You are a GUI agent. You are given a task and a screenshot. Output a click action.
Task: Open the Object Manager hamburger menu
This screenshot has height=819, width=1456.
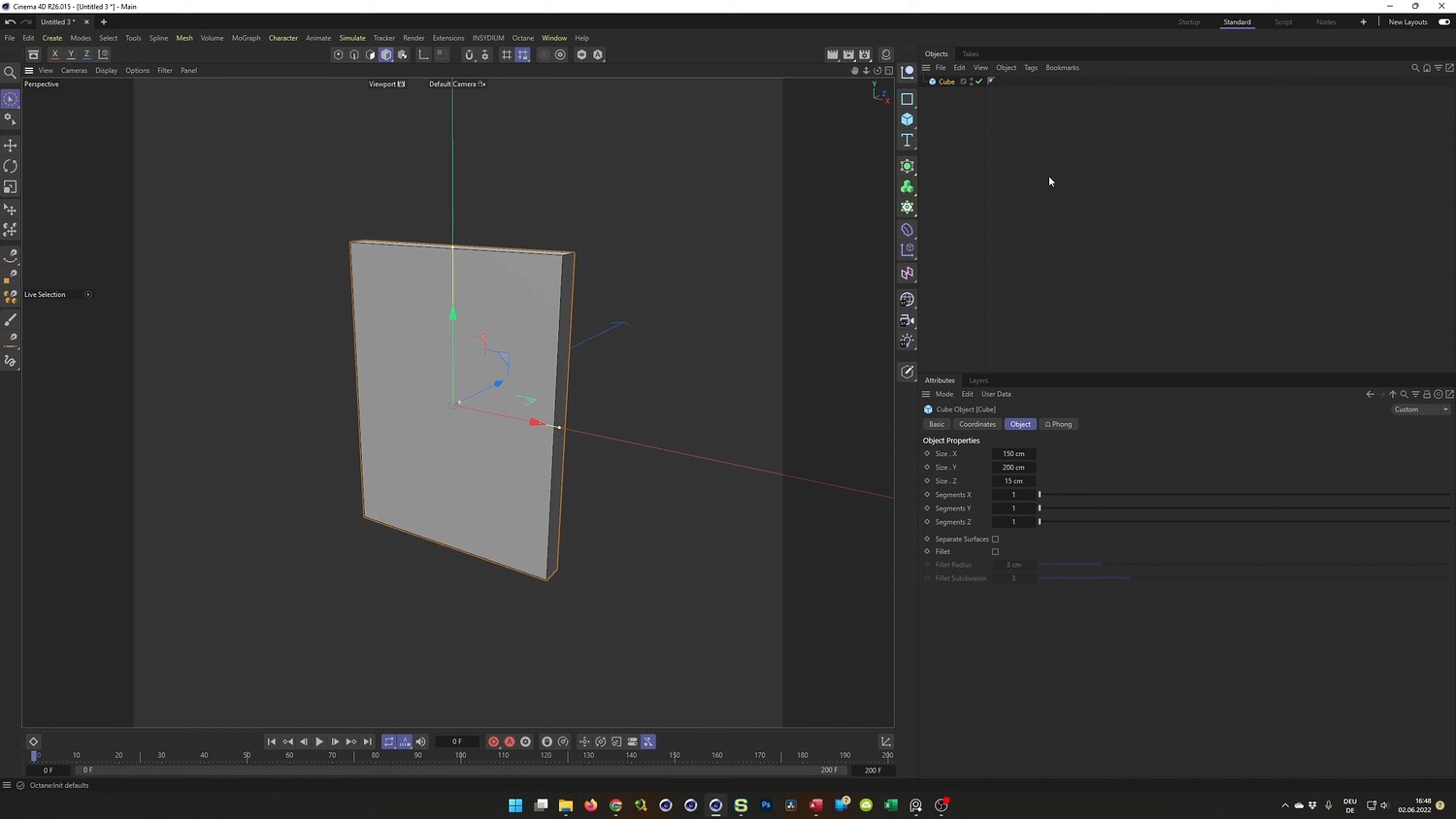click(926, 68)
